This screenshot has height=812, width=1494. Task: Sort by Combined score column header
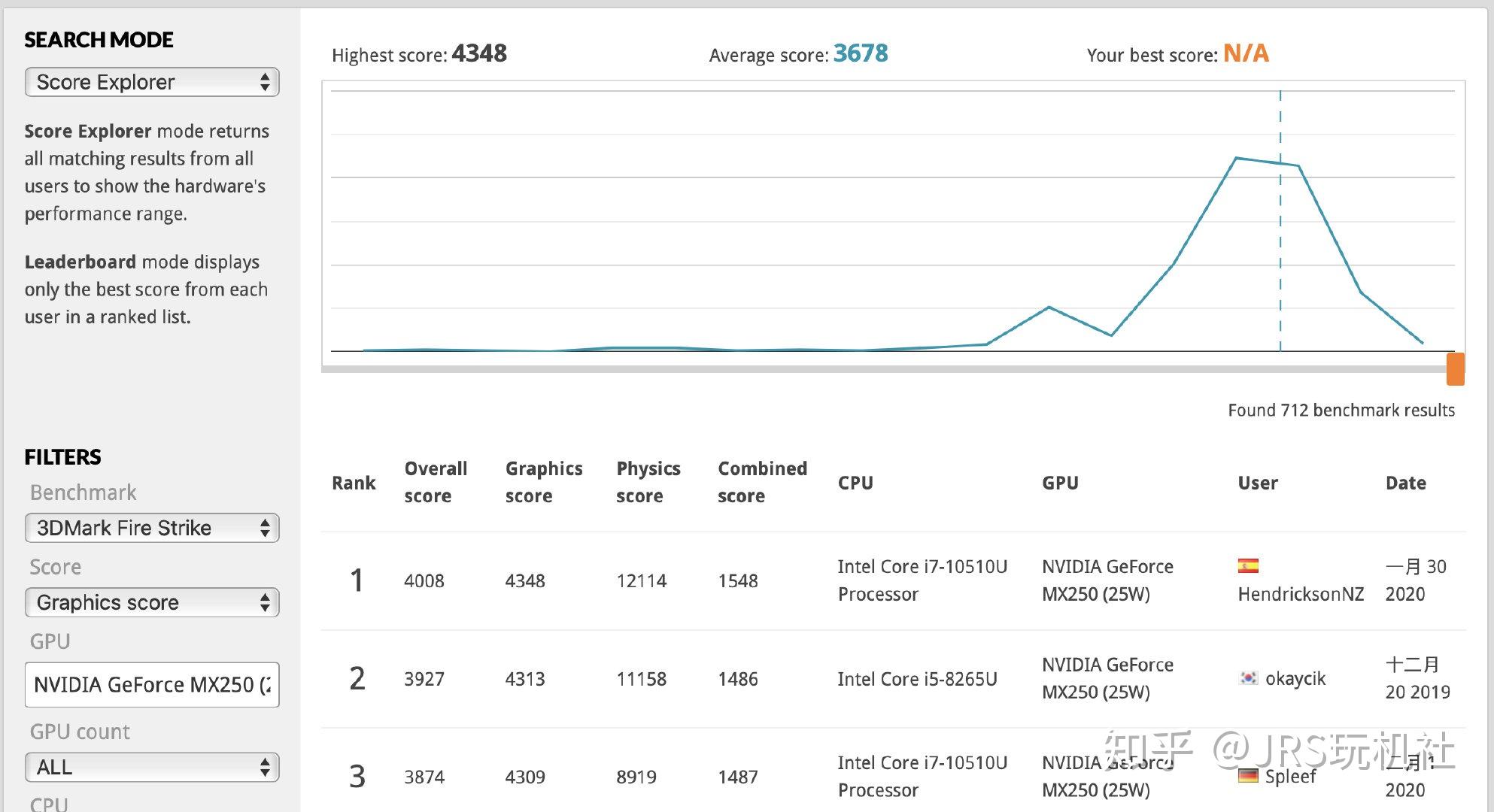[x=761, y=482]
